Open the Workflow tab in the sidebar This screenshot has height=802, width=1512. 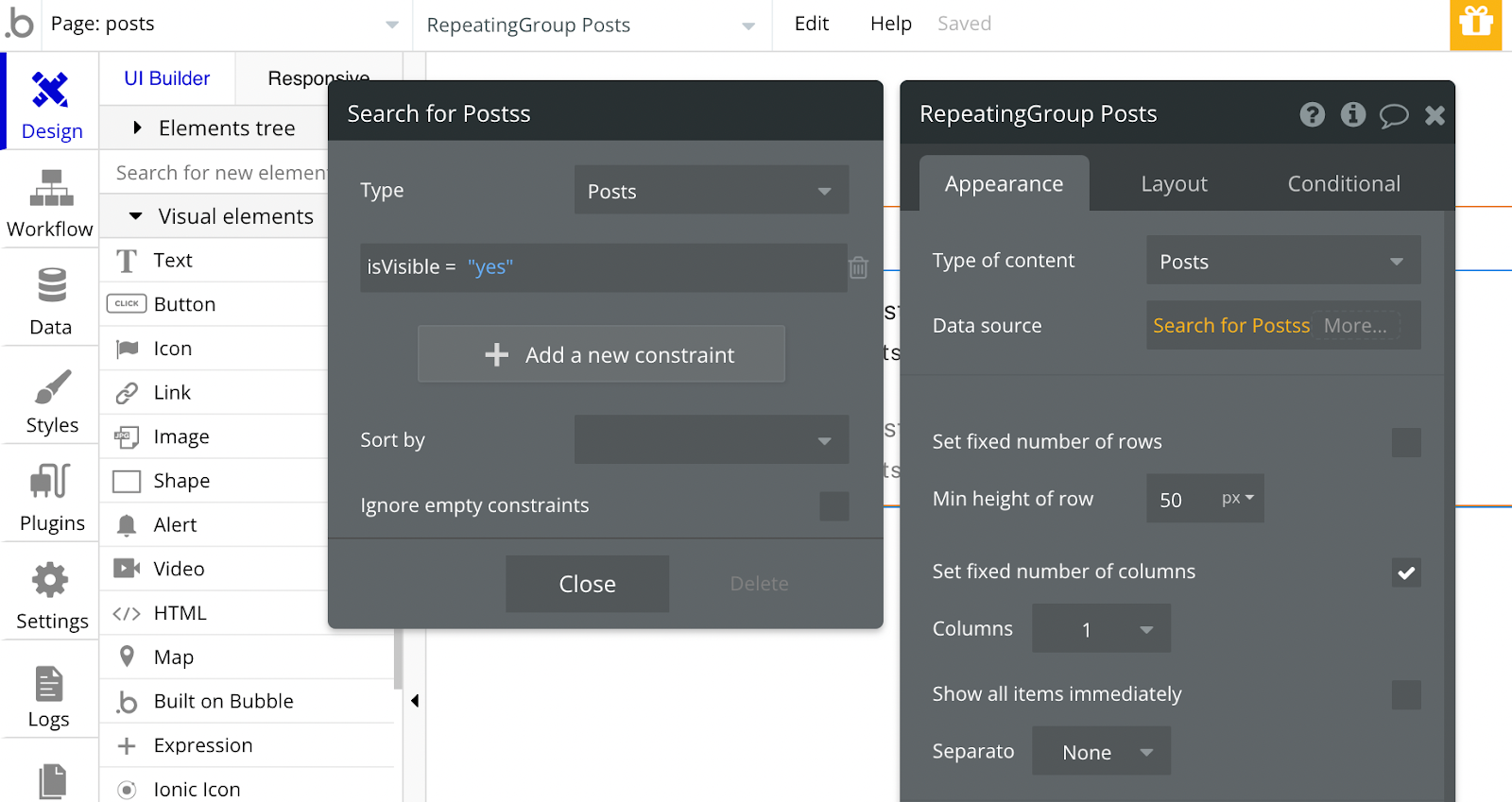pyautogui.click(x=50, y=202)
